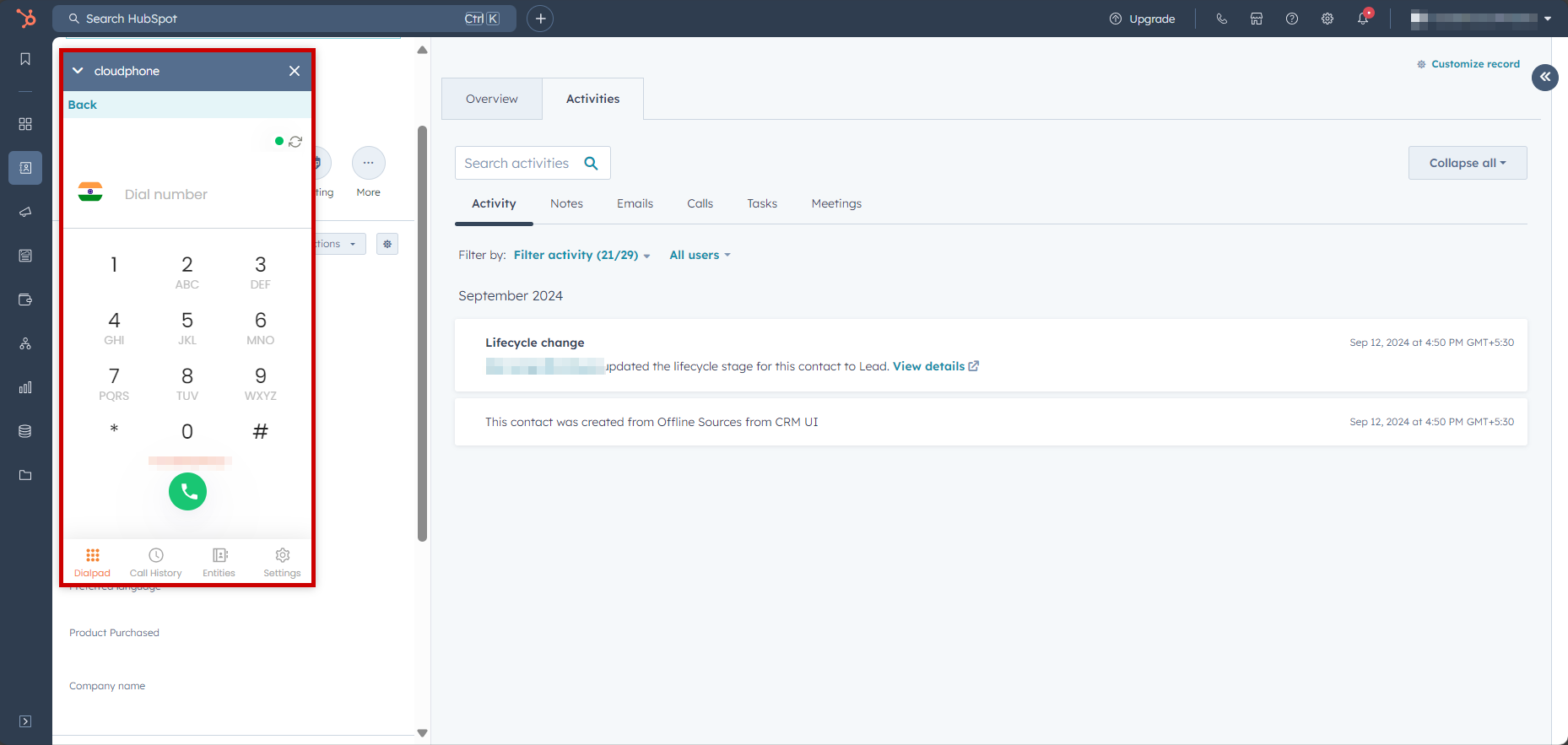
Task: Collapse right sidebar with double-chevron button
Action: [1545, 77]
